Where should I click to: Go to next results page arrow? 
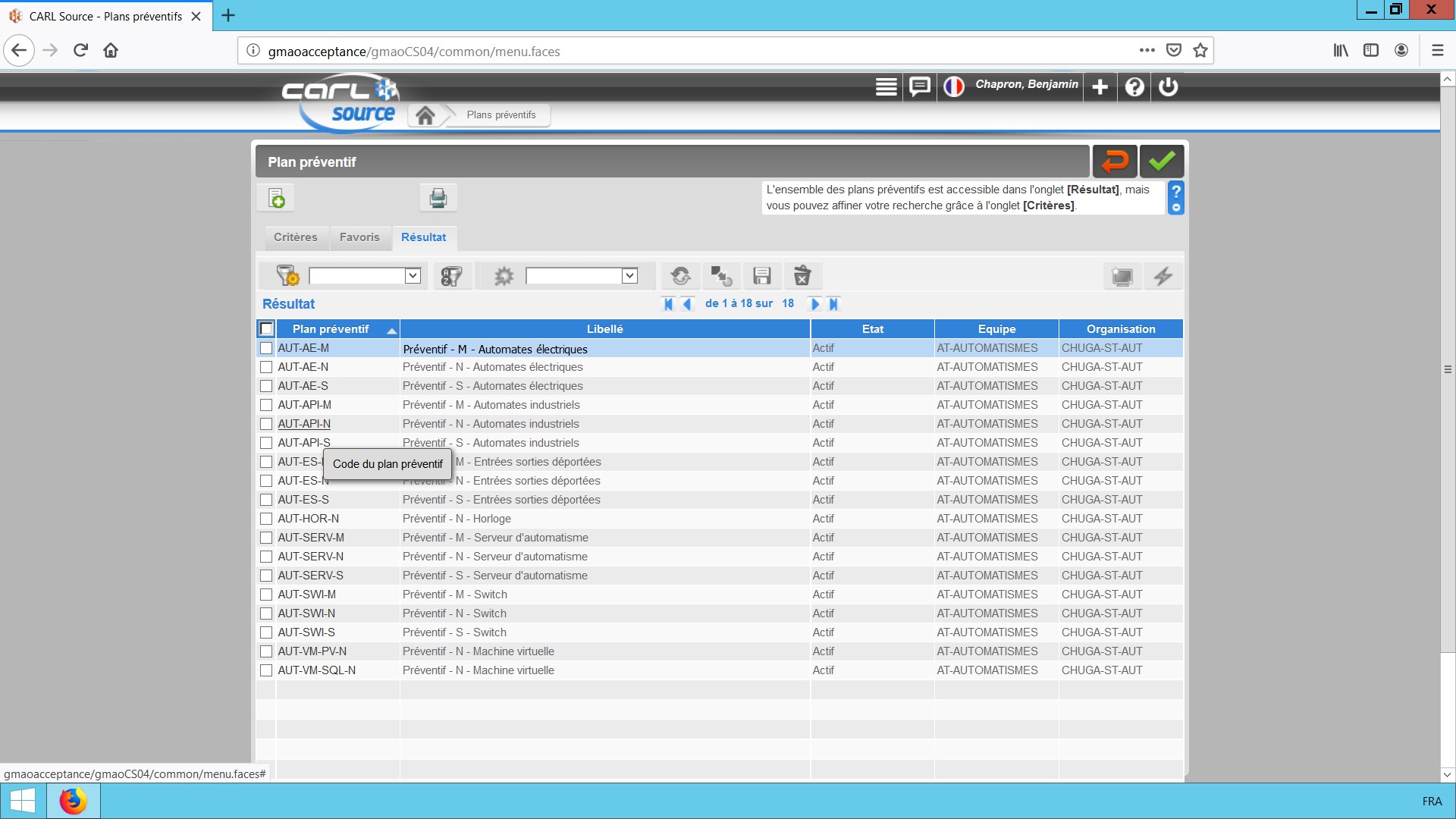(x=815, y=304)
